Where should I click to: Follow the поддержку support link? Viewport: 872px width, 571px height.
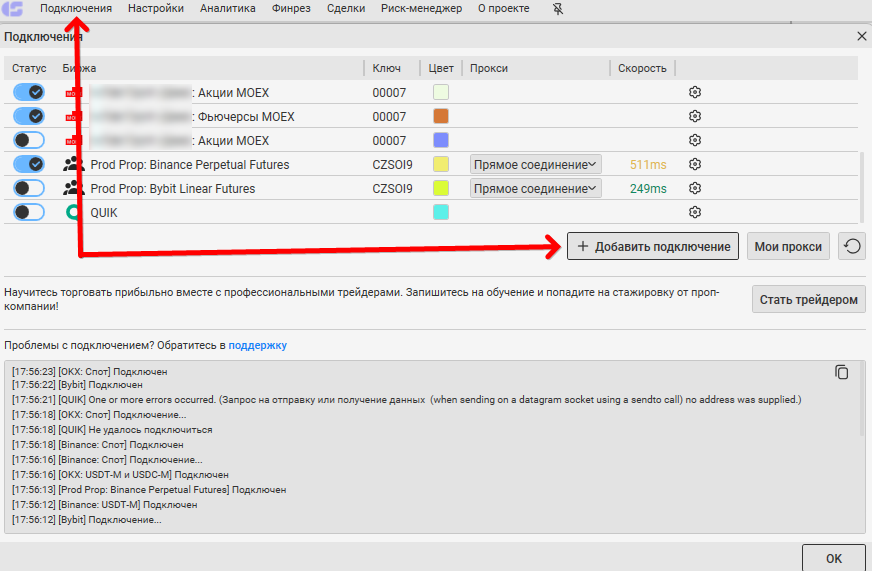point(257,345)
